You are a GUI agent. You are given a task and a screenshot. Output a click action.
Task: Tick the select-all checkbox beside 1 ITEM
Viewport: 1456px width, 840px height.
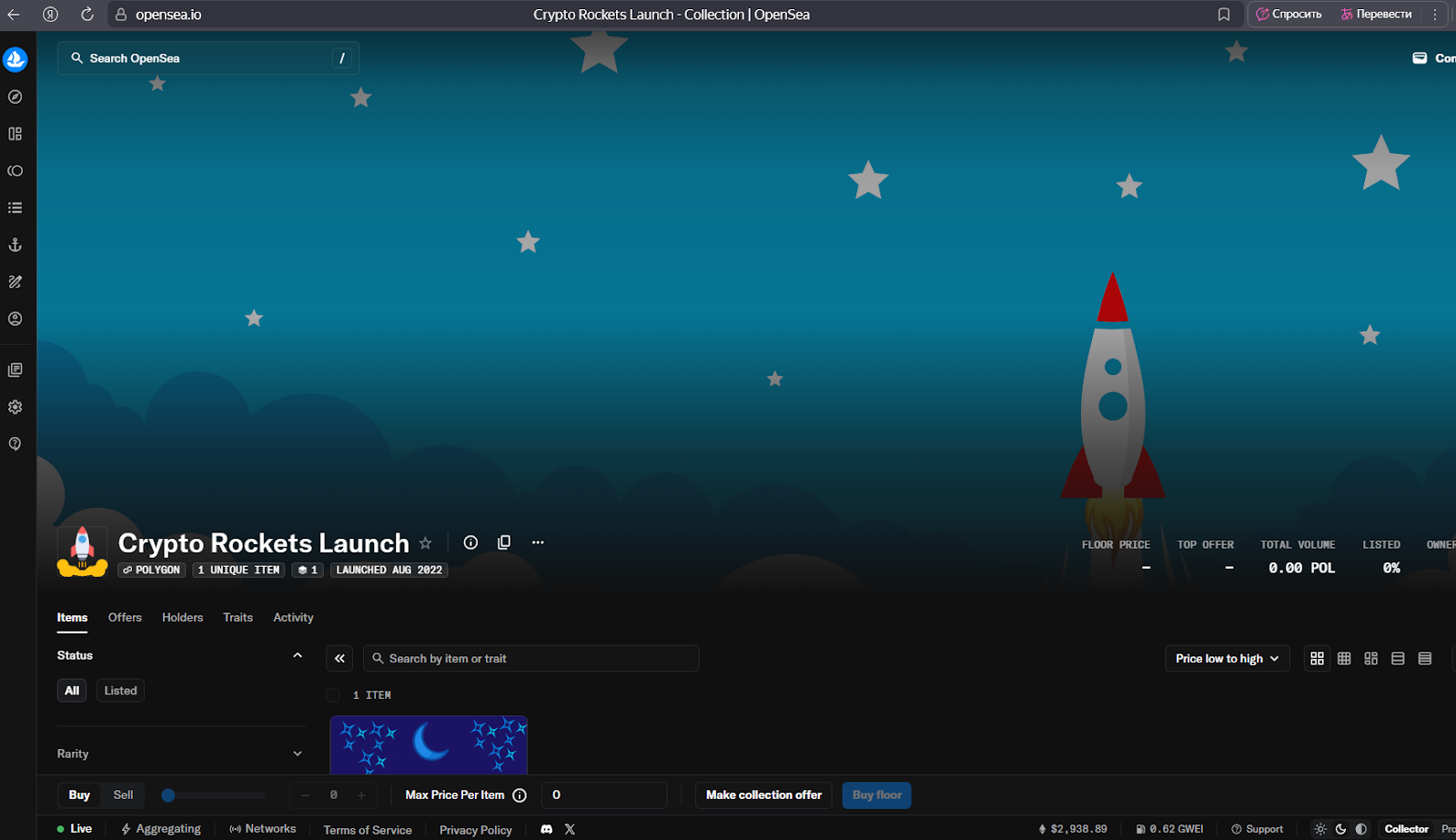tap(333, 695)
